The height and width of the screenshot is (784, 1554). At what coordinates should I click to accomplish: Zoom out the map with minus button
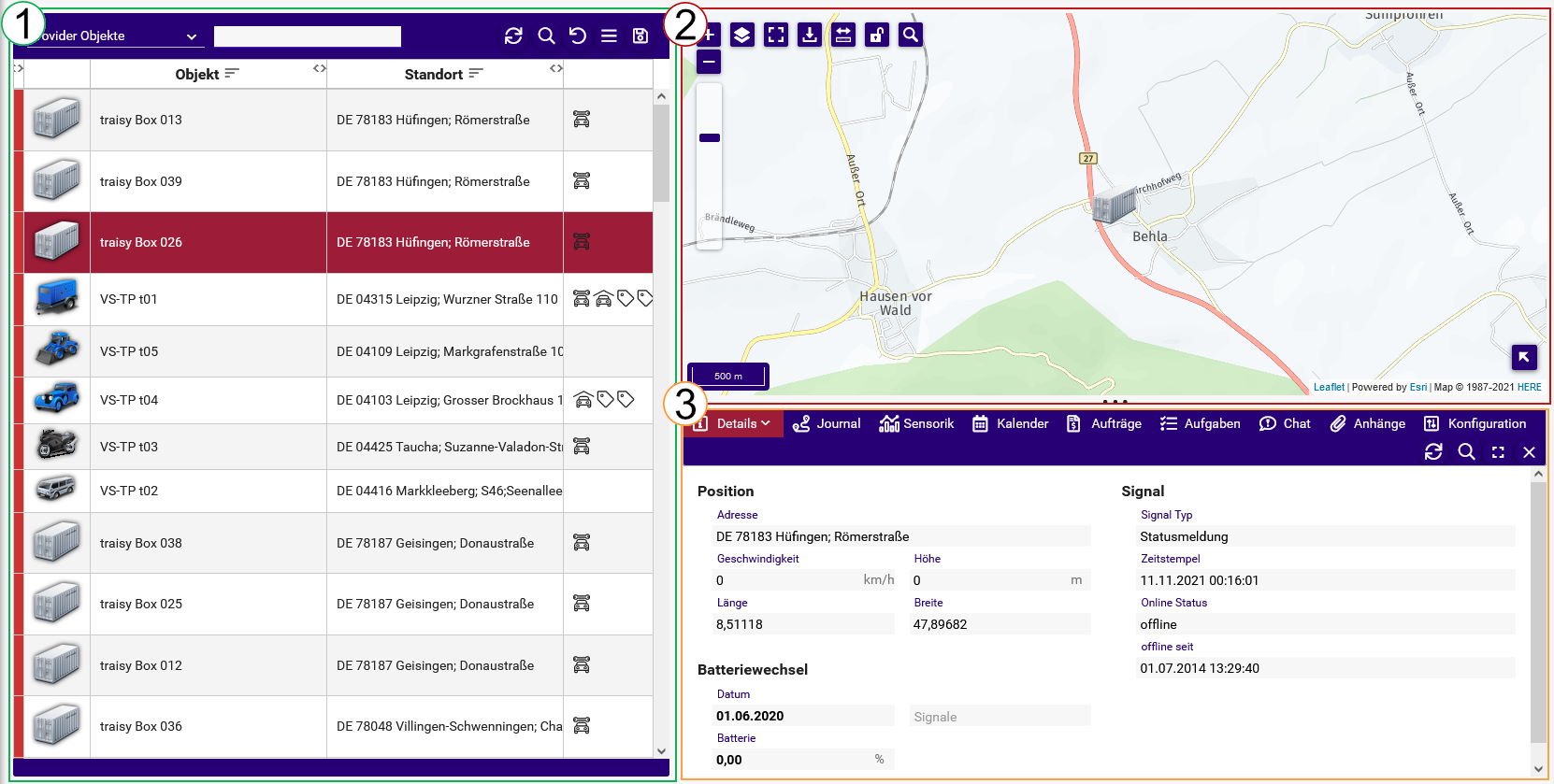[x=709, y=63]
